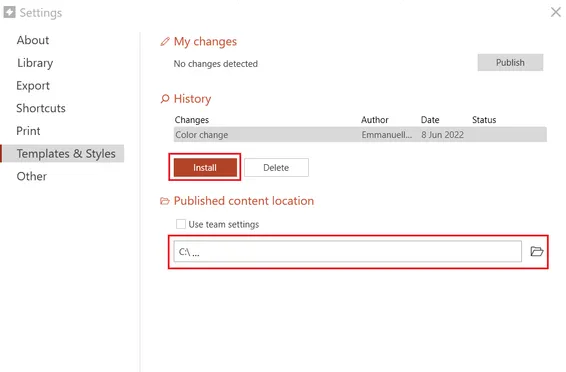This screenshot has height=372, width=566.
Task: Click the Install button
Action: (205, 167)
